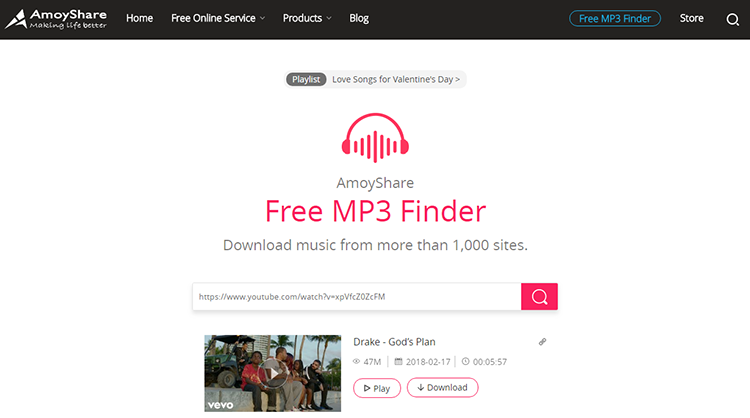Expand the Products dropdown menu
Viewport: 750px width, 418px height.
[307, 18]
